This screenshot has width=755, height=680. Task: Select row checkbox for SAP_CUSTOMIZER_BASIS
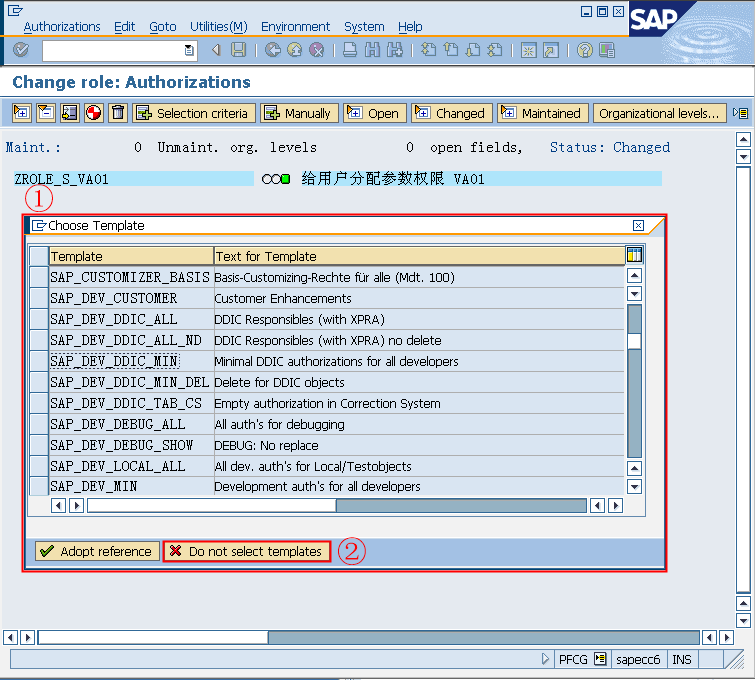click(x=39, y=277)
